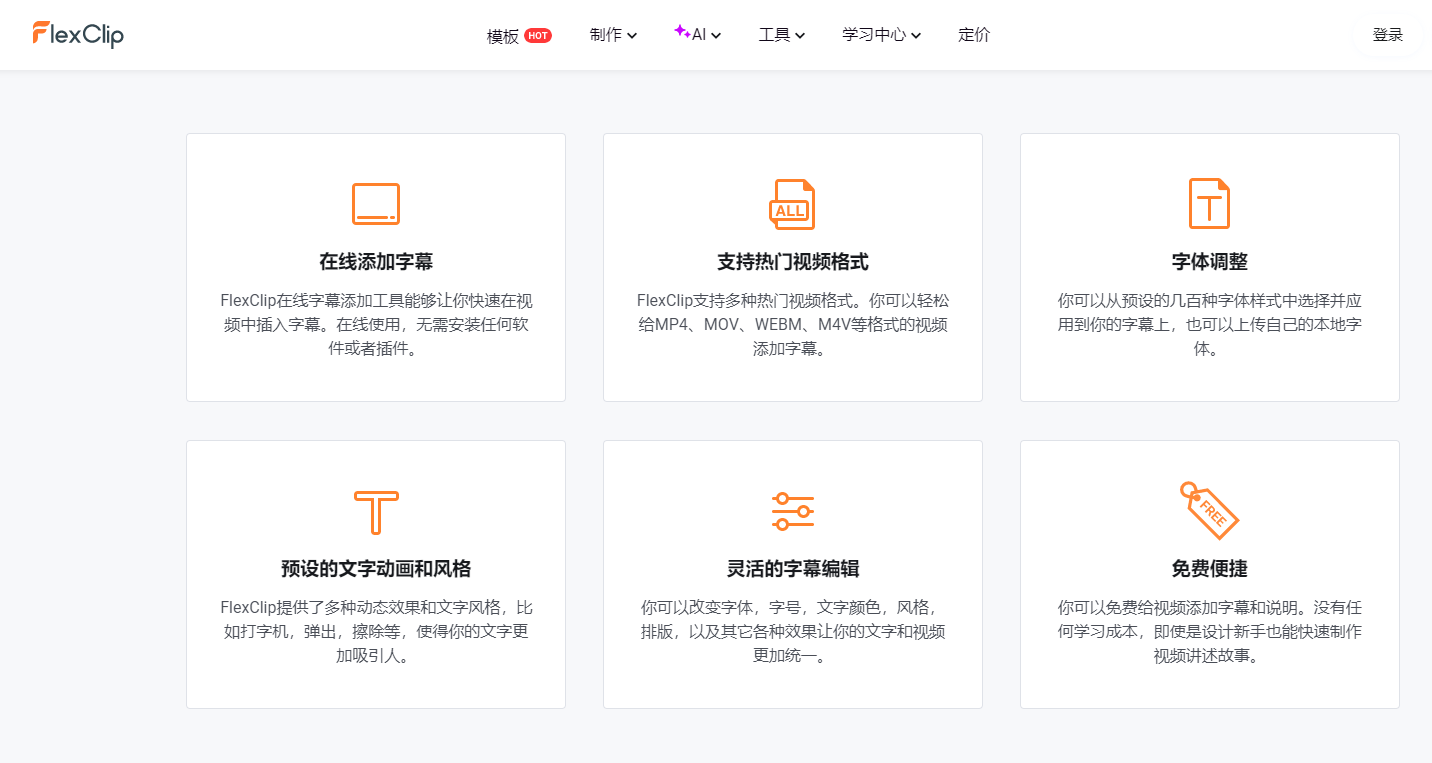Screen dimensions: 1432x763
Task: Open the 学习中心 dropdown menu
Action: tap(881, 35)
